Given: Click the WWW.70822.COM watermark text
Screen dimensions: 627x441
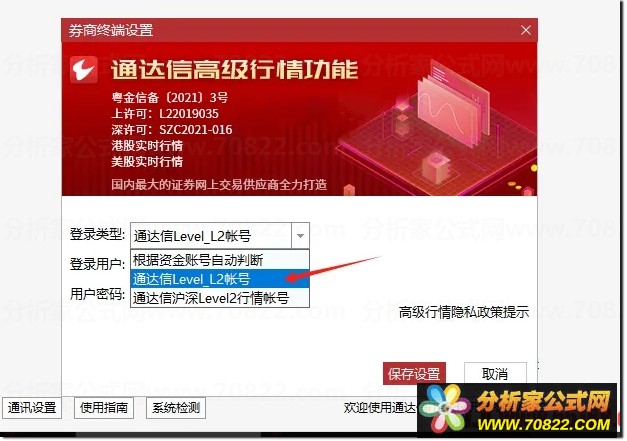Looking at the screenshot, I should [544, 424].
